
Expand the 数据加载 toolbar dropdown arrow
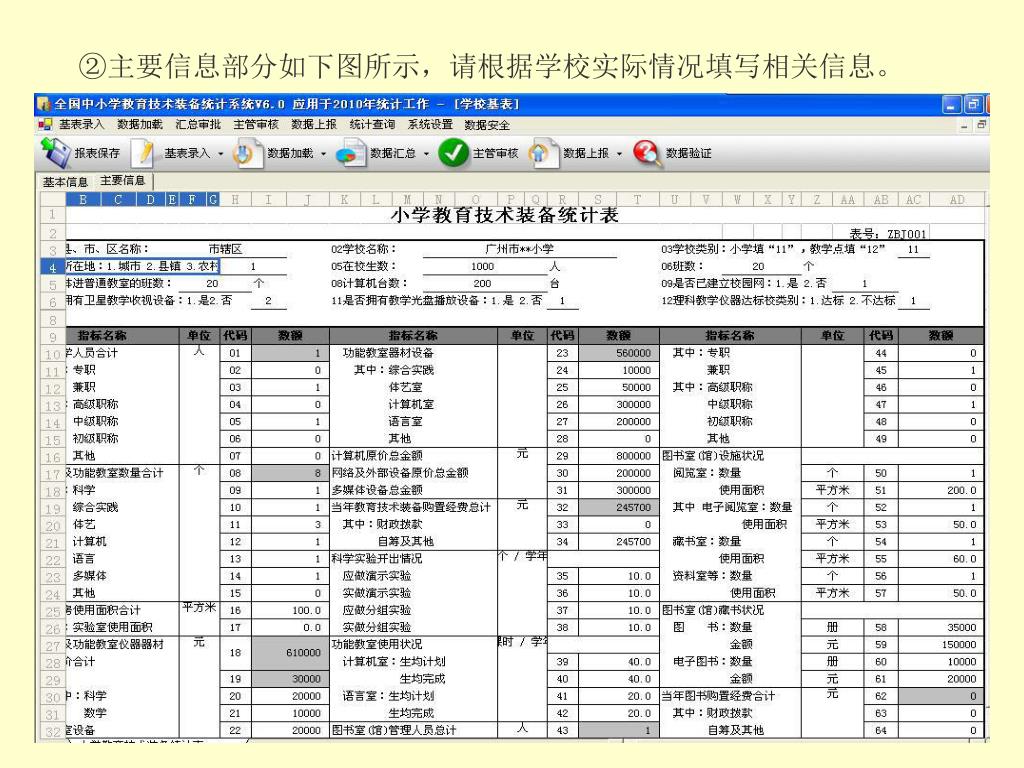(x=323, y=155)
